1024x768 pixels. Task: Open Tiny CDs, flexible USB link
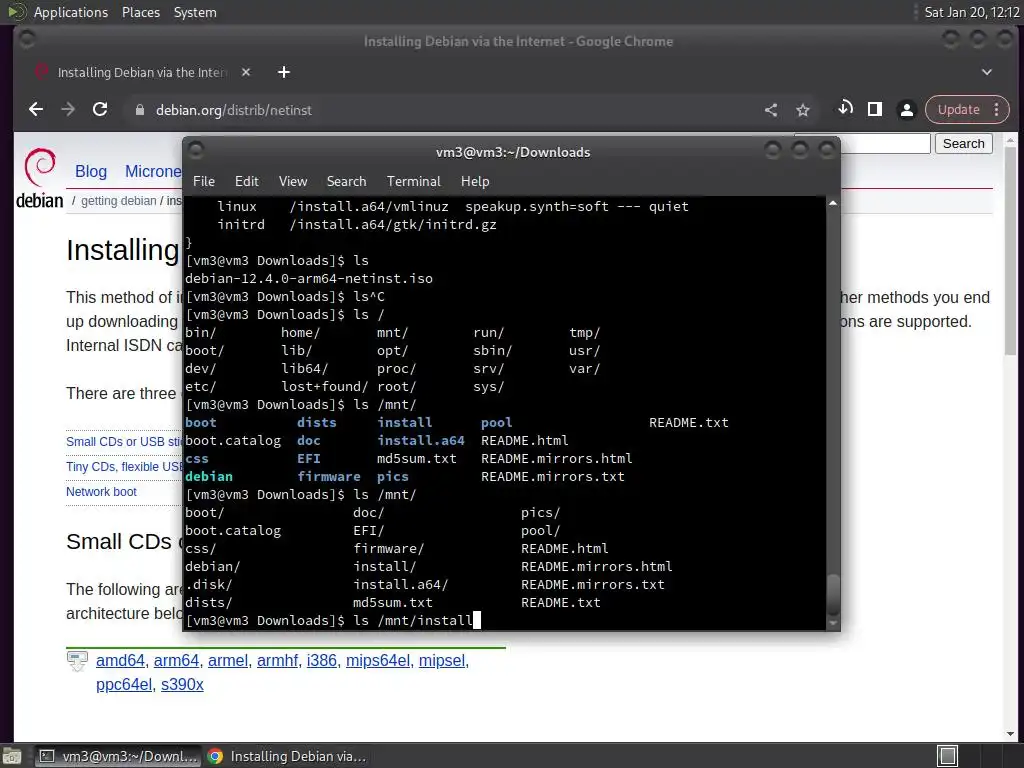(x=124, y=466)
